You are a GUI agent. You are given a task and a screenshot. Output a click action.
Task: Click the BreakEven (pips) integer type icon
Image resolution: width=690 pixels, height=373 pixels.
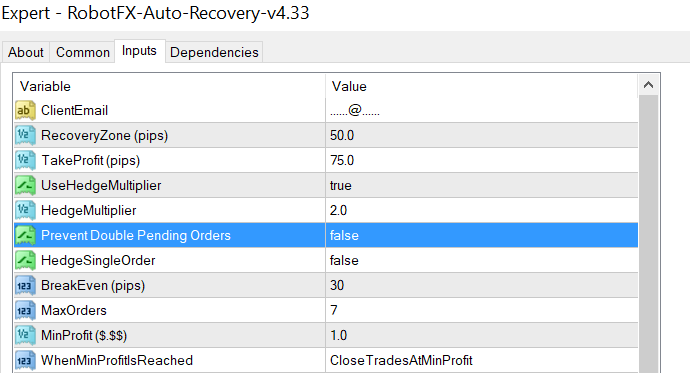coord(25,285)
